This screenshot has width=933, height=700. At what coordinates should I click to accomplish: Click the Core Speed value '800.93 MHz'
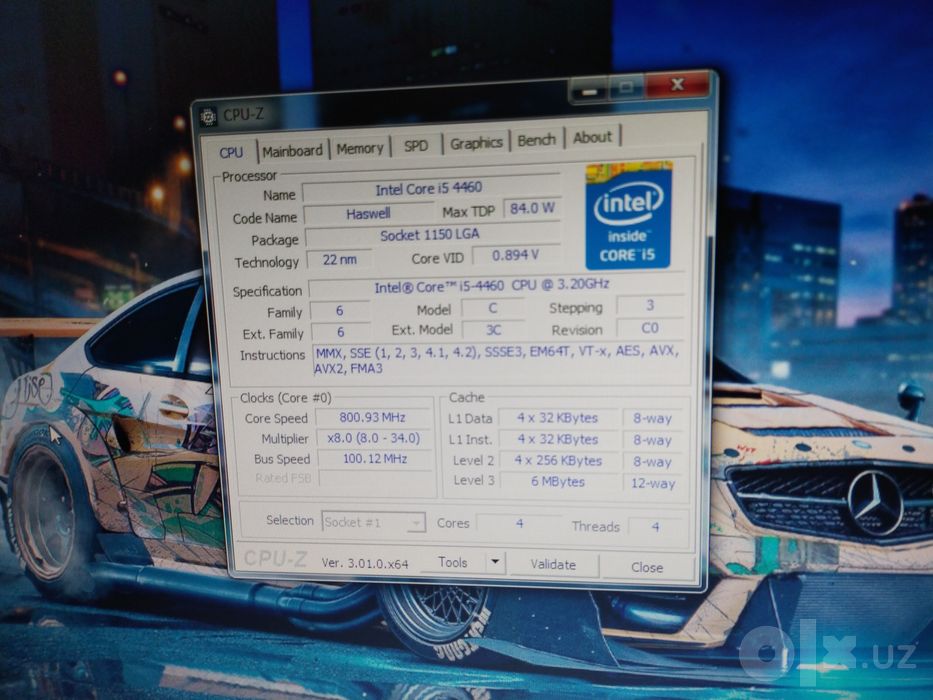coord(373,417)
